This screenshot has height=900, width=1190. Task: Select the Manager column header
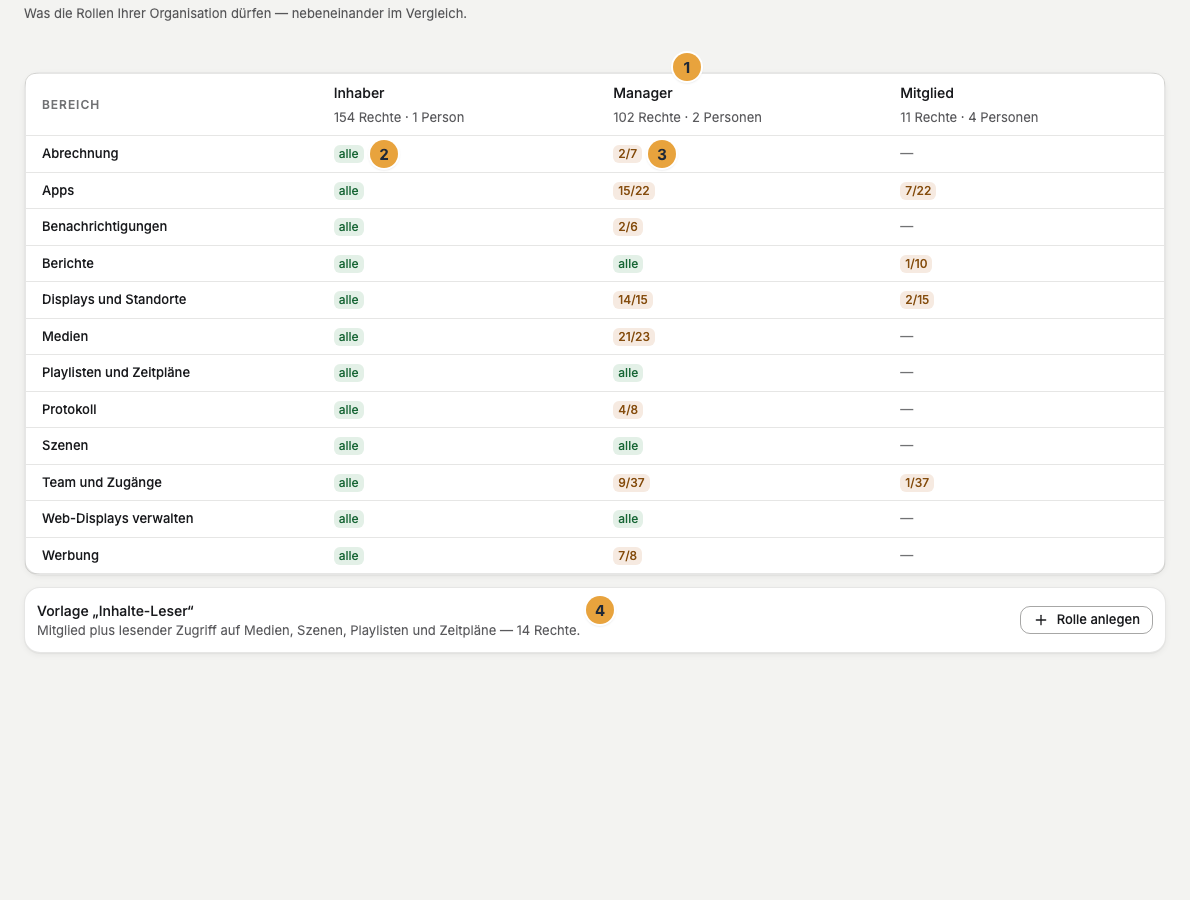tap(643, 93)
